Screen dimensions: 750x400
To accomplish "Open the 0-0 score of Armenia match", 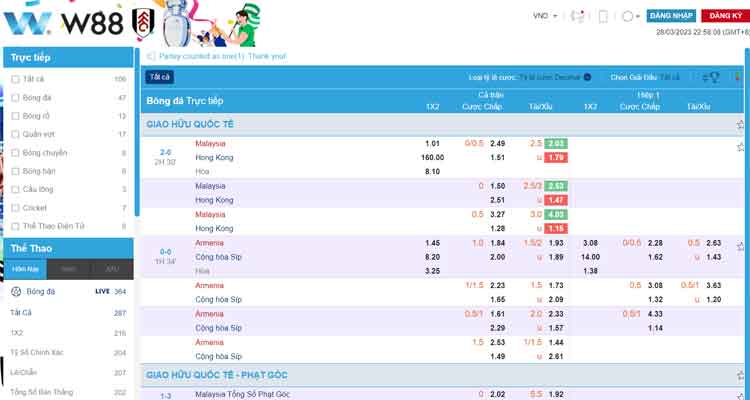I will tap(165, 252).
